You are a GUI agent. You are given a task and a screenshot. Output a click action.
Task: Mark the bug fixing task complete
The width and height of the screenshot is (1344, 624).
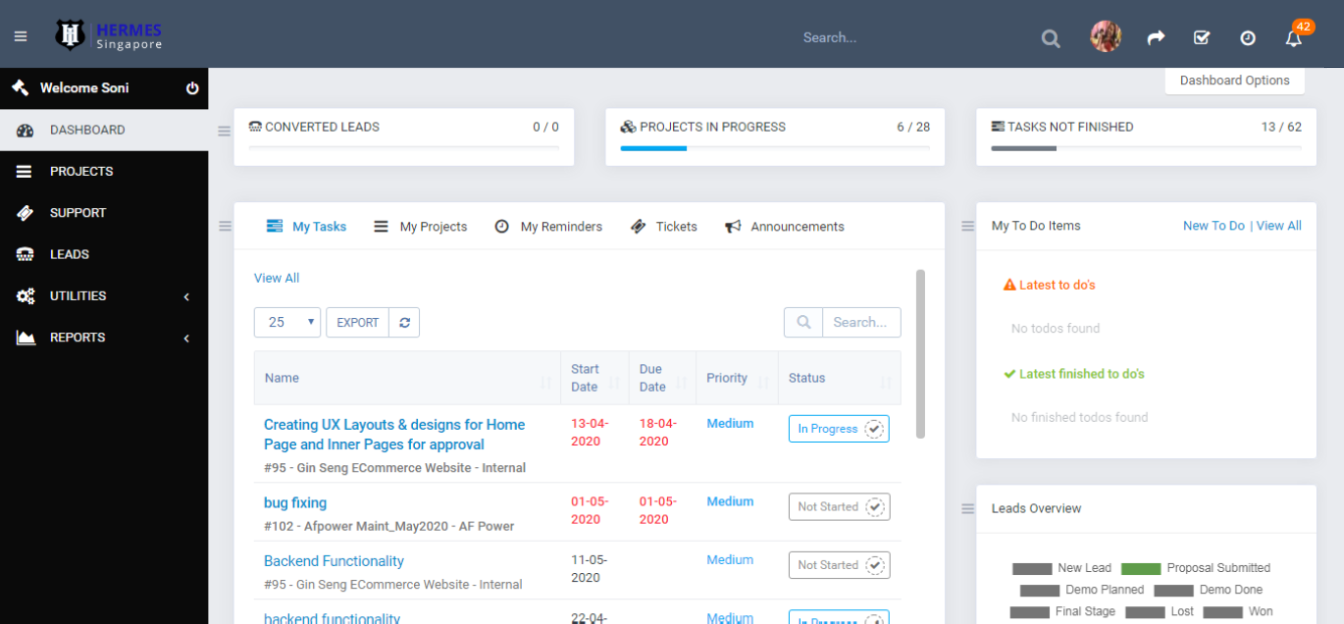click(x=874, y=507)
